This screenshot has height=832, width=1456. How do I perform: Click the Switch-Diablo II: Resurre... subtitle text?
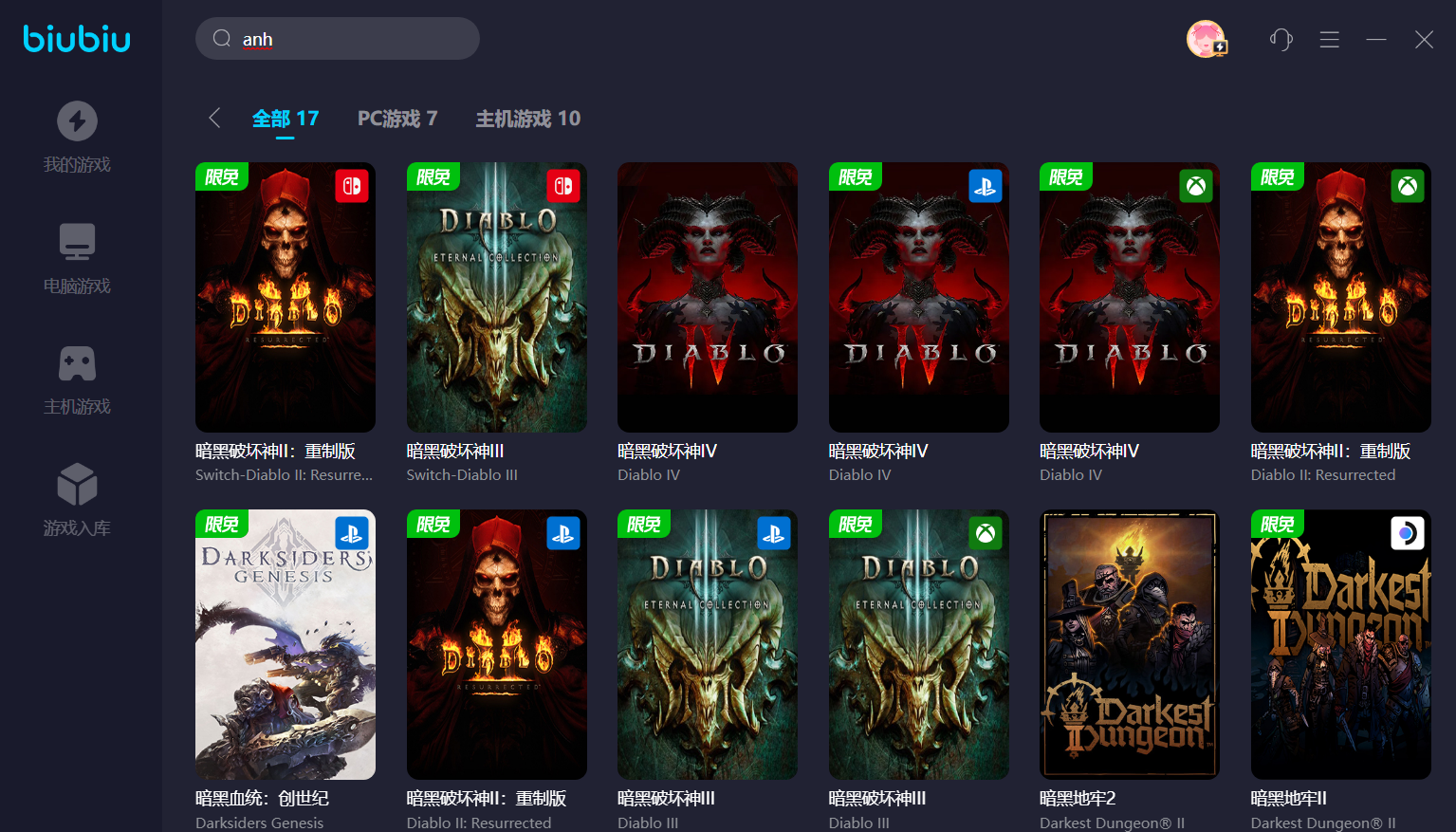click(284, 475)
